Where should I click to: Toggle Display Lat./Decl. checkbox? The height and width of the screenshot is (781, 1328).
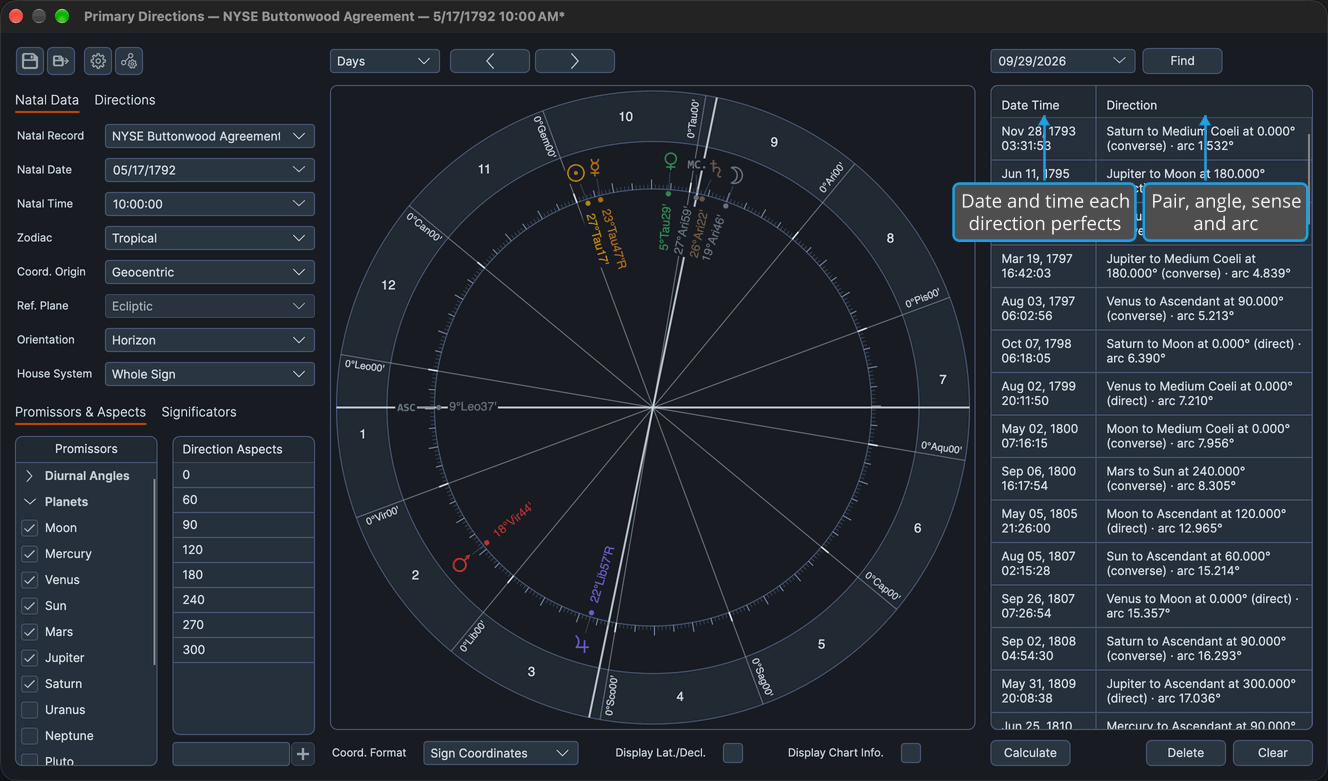click(x=733, y=753)
